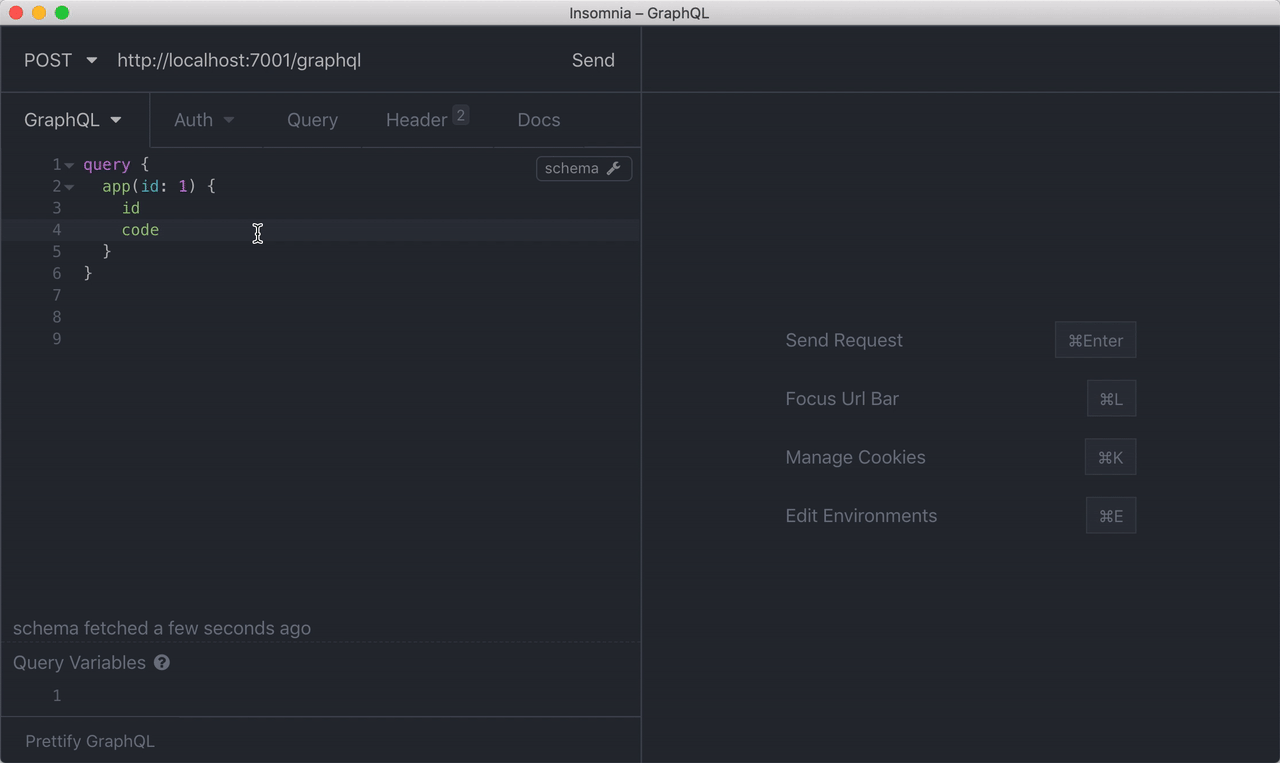Click the Query Variables label

[79, 662]
